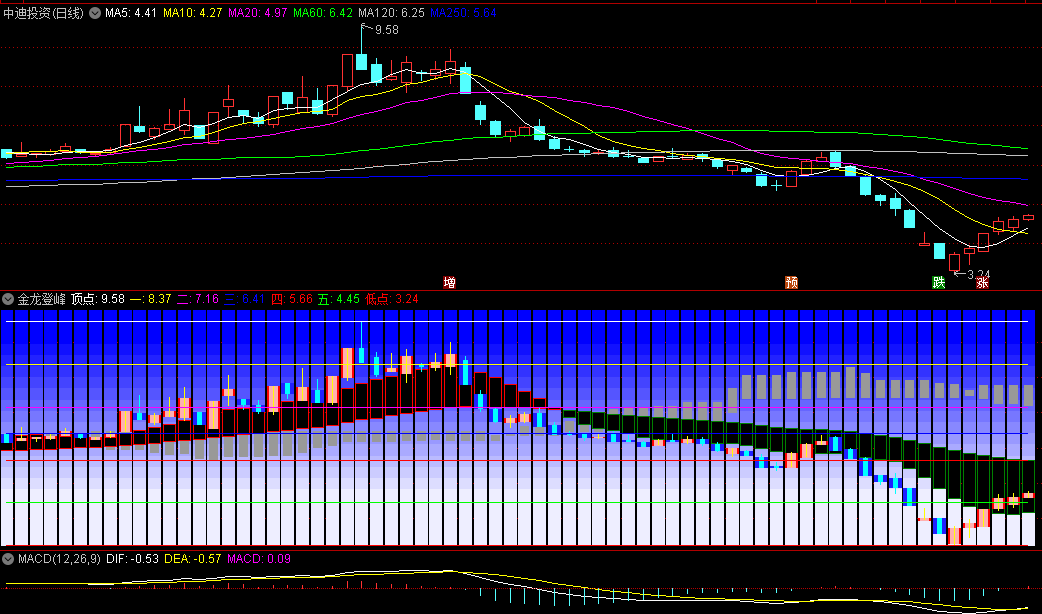The image size is (1042, 614).
Task: Expand the 金龙登峰 indicator dropdown
Action: pos(8,299)
